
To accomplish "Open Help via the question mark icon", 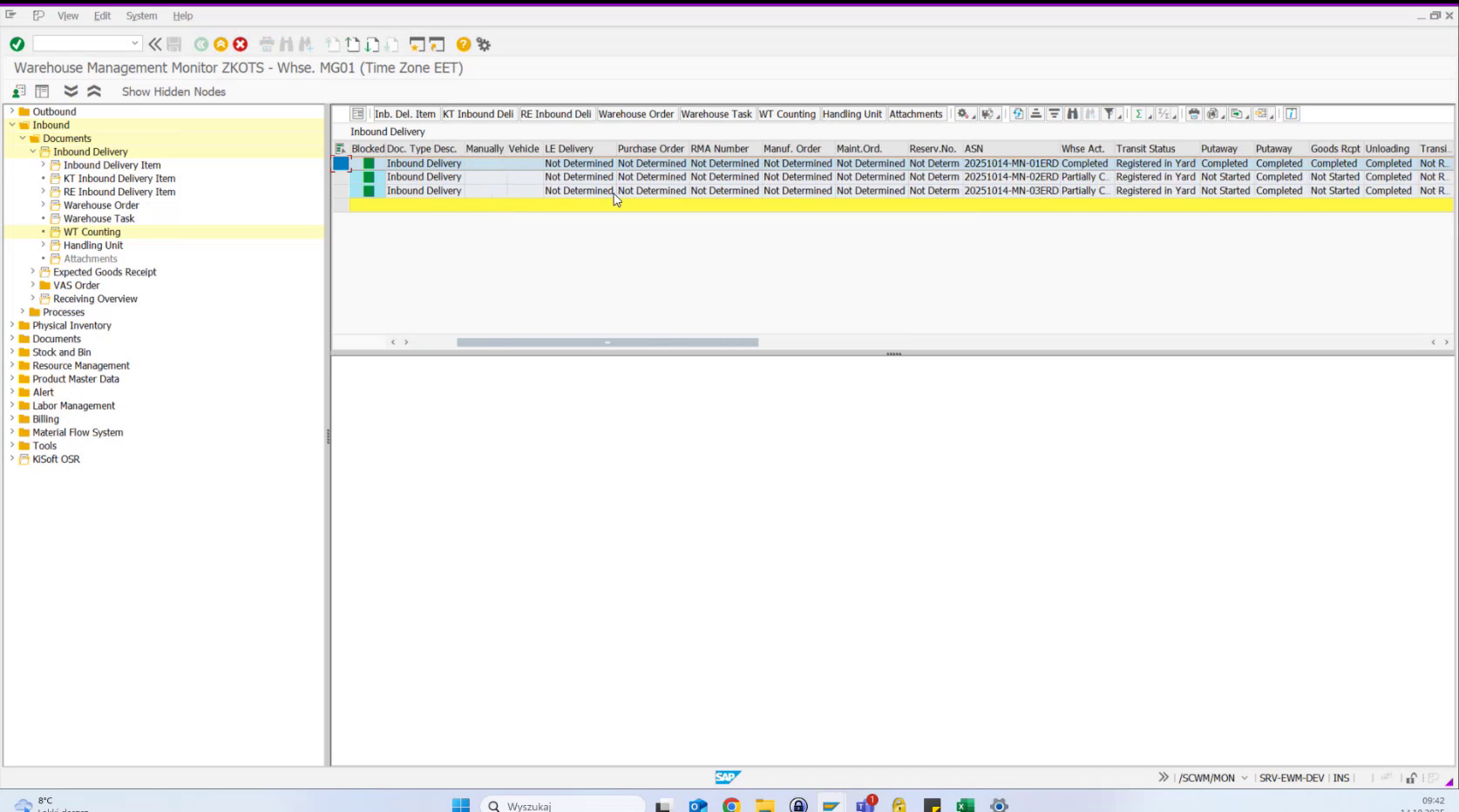I will [x=463, y=44].
